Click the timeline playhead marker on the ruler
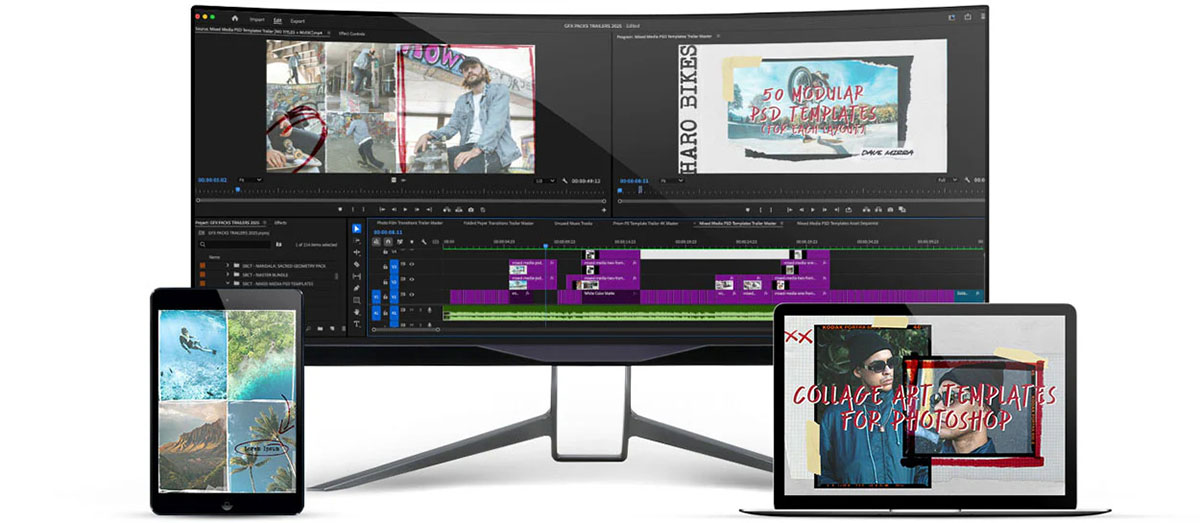 [x=546, y=245]
